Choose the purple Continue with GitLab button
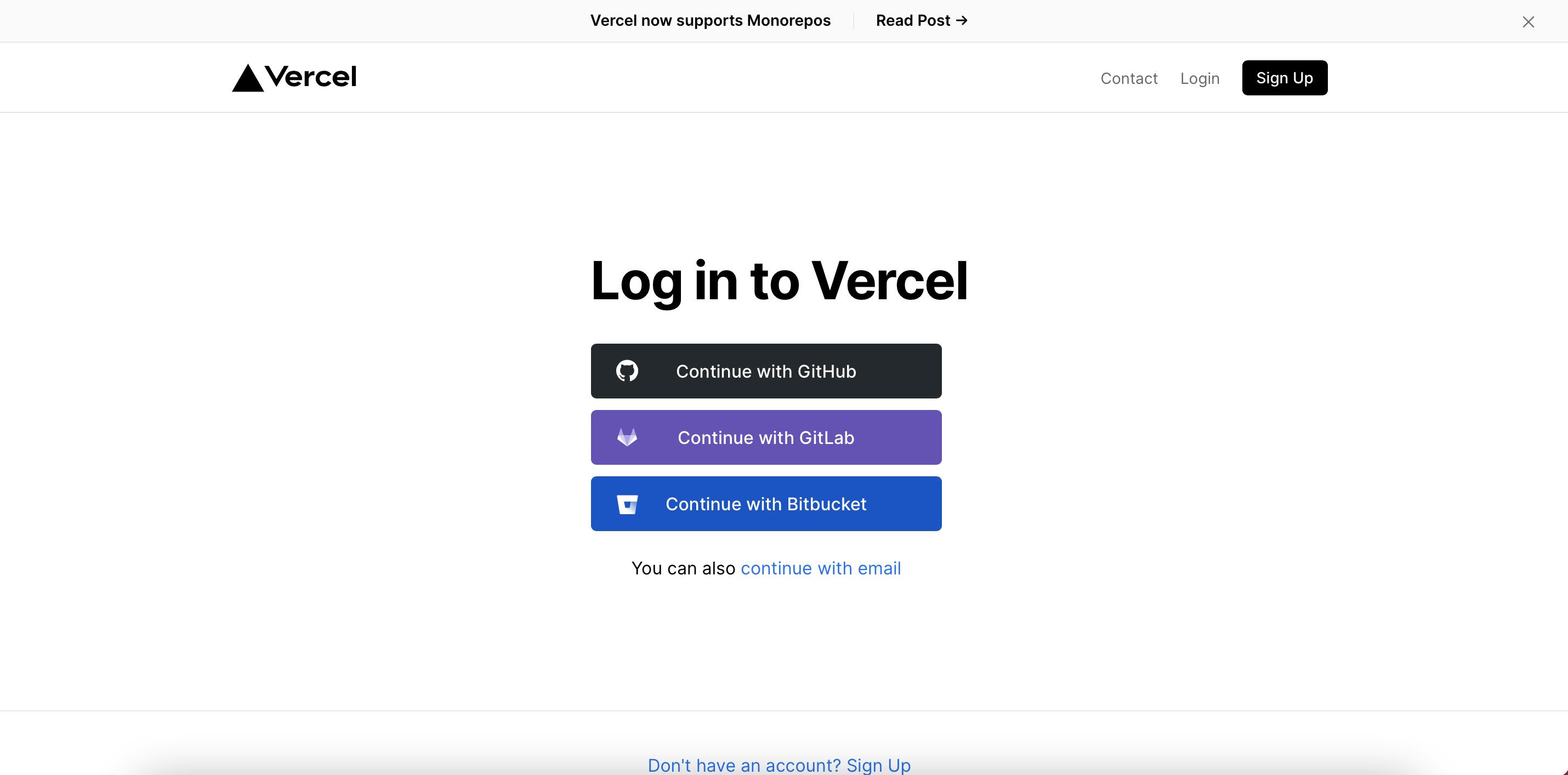The image size is (1568, 775). tap(766, 437)
